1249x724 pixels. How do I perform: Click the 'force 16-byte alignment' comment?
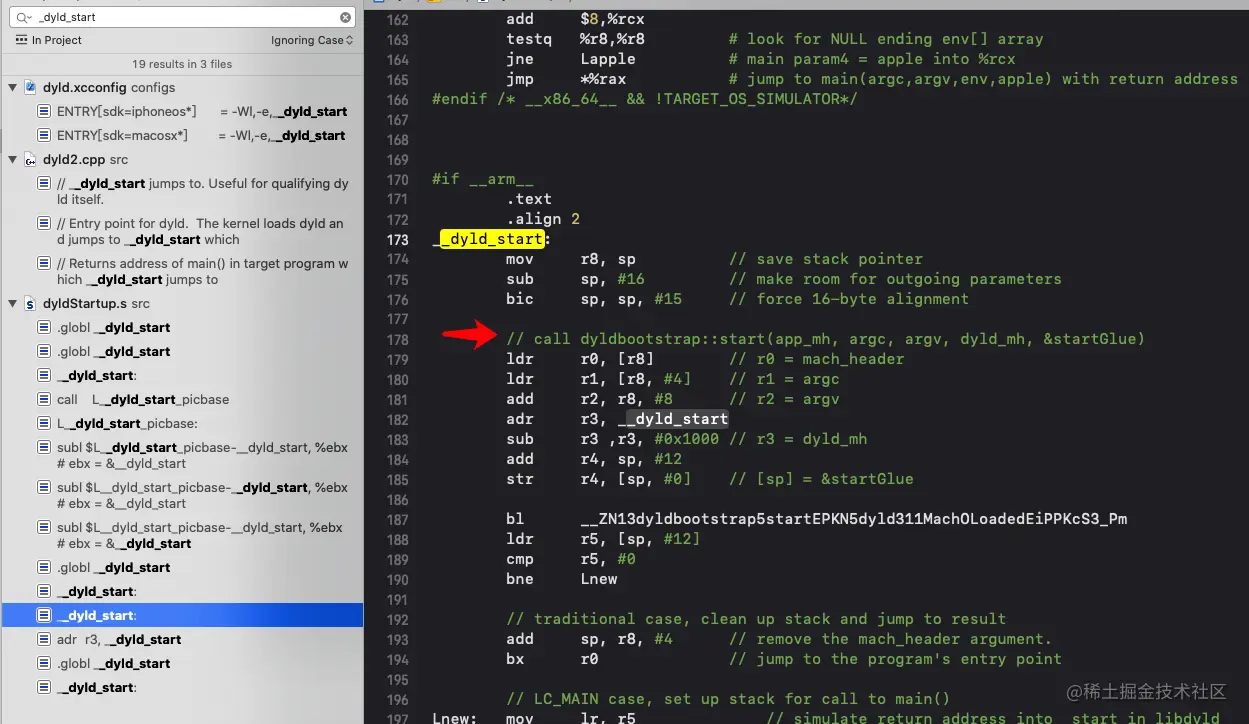pyautogui.click(x=849, y=299)
